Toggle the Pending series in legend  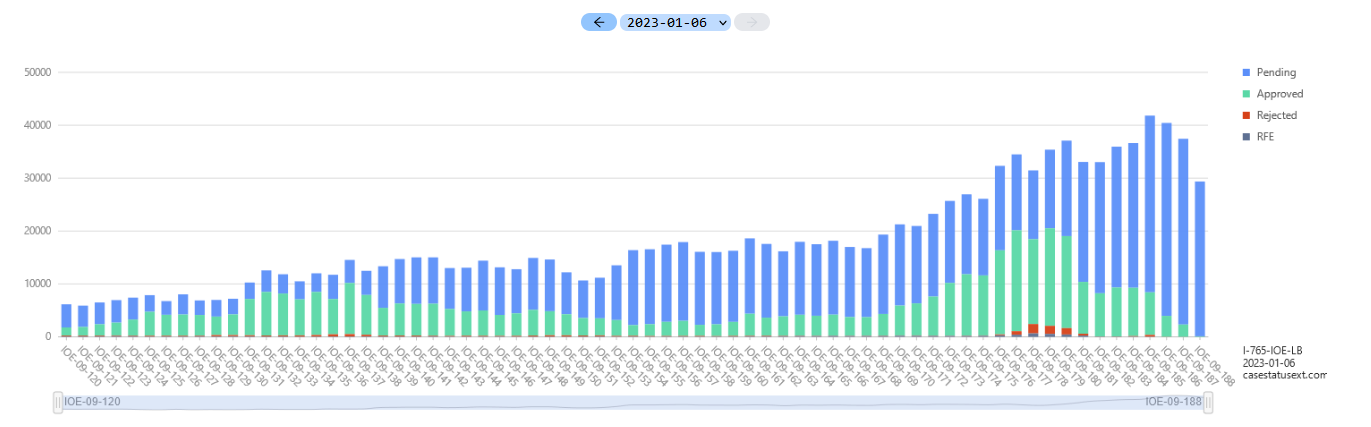click(1276, 73)
